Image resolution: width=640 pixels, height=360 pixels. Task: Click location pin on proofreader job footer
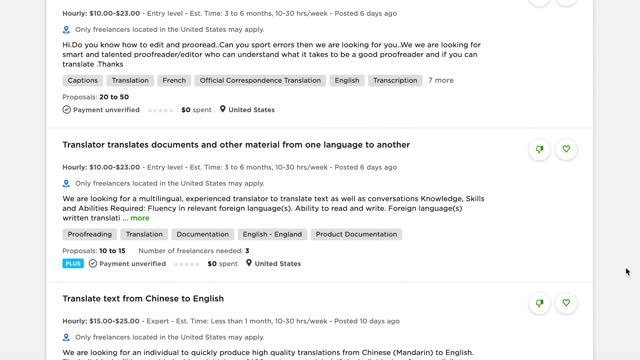222,109
